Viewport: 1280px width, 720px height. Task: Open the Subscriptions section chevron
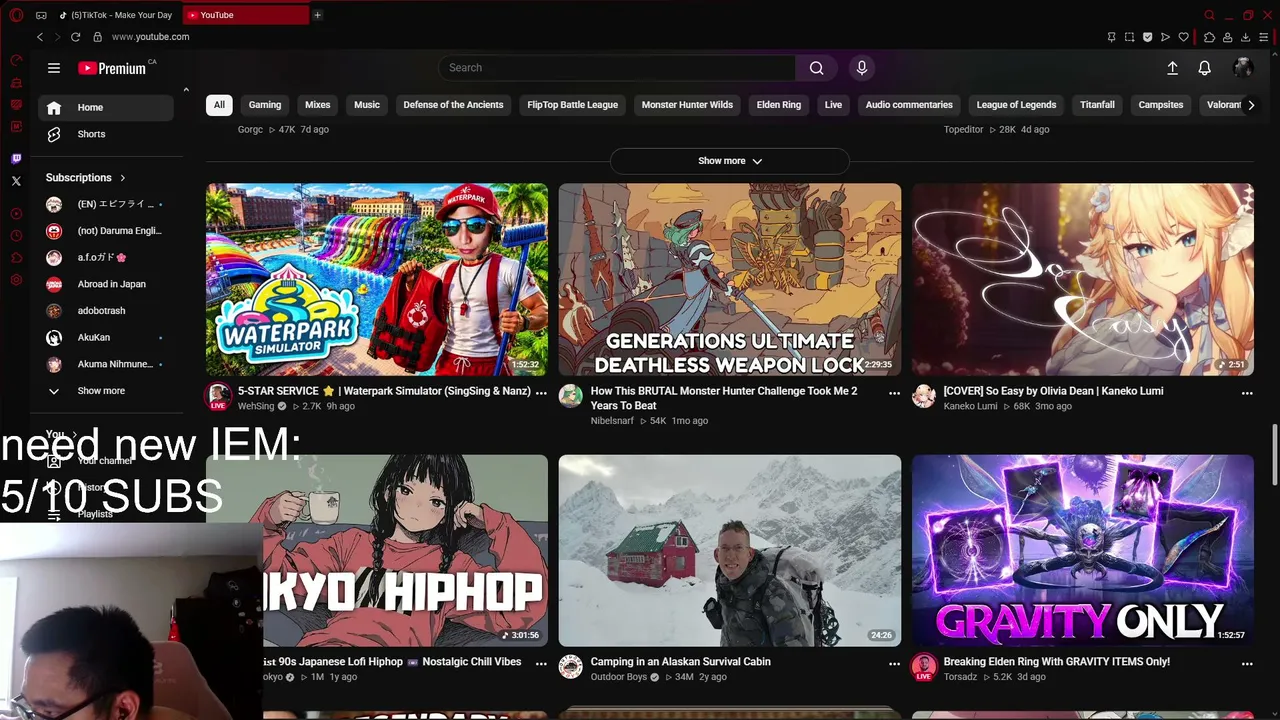[x=123, y=178]
